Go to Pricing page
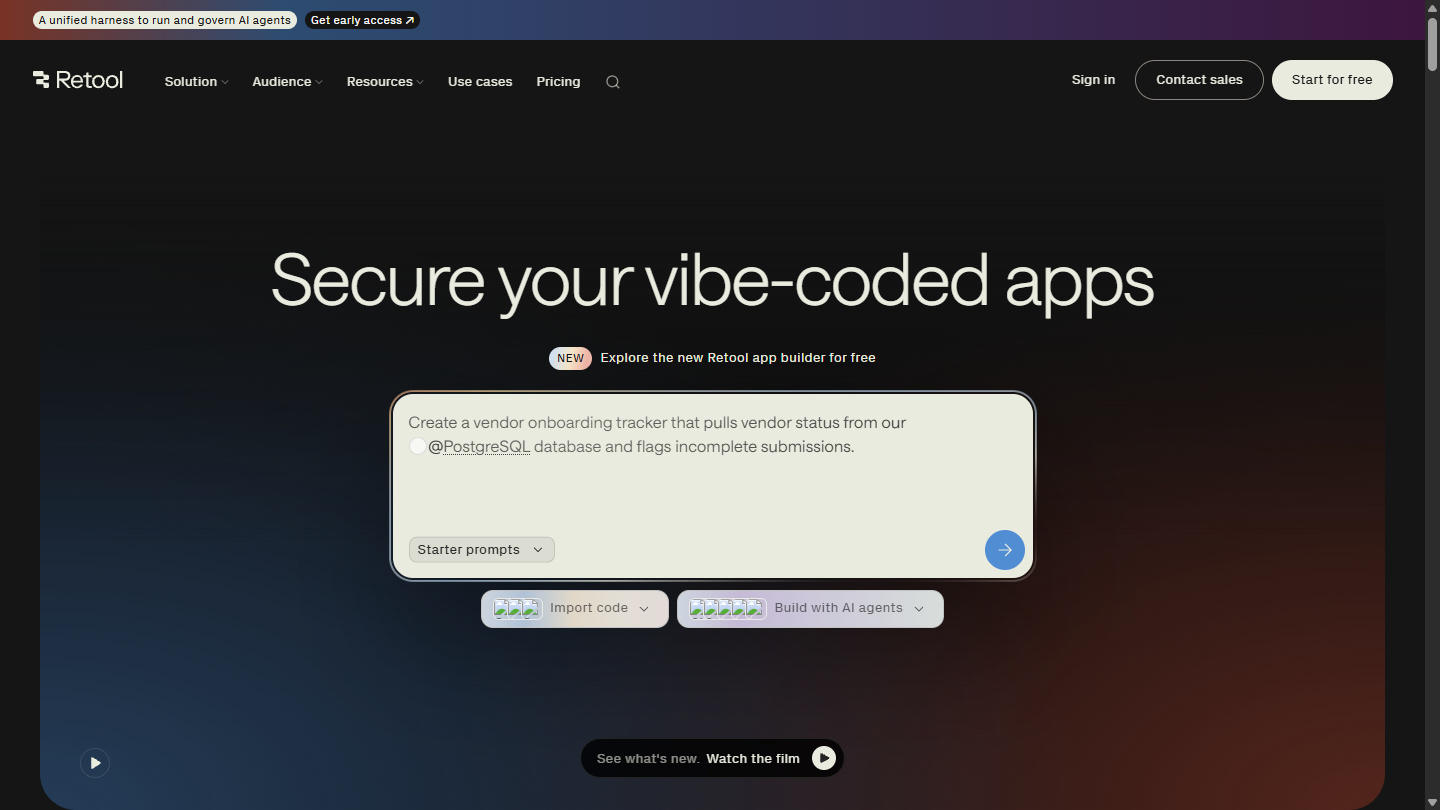Screen dimensions: 1440x810 pyautogui.click(x=558, y=82)
